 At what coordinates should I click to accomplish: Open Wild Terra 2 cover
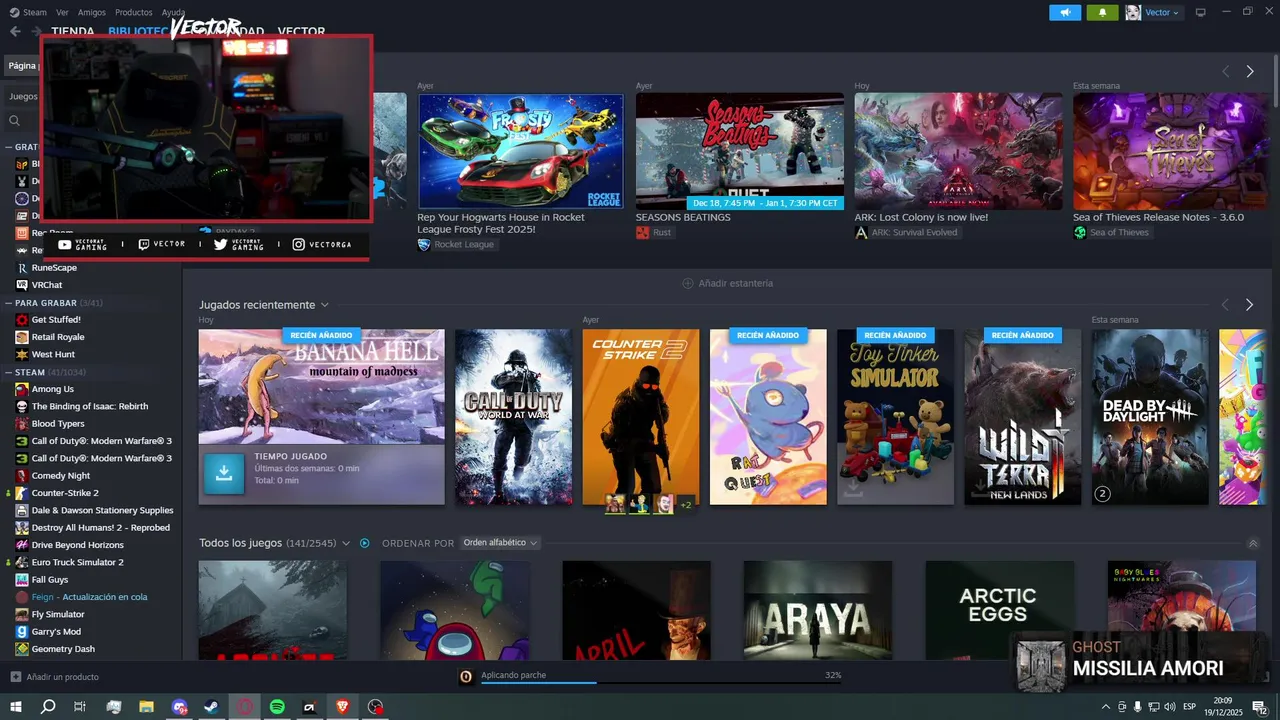(1022, 417)
